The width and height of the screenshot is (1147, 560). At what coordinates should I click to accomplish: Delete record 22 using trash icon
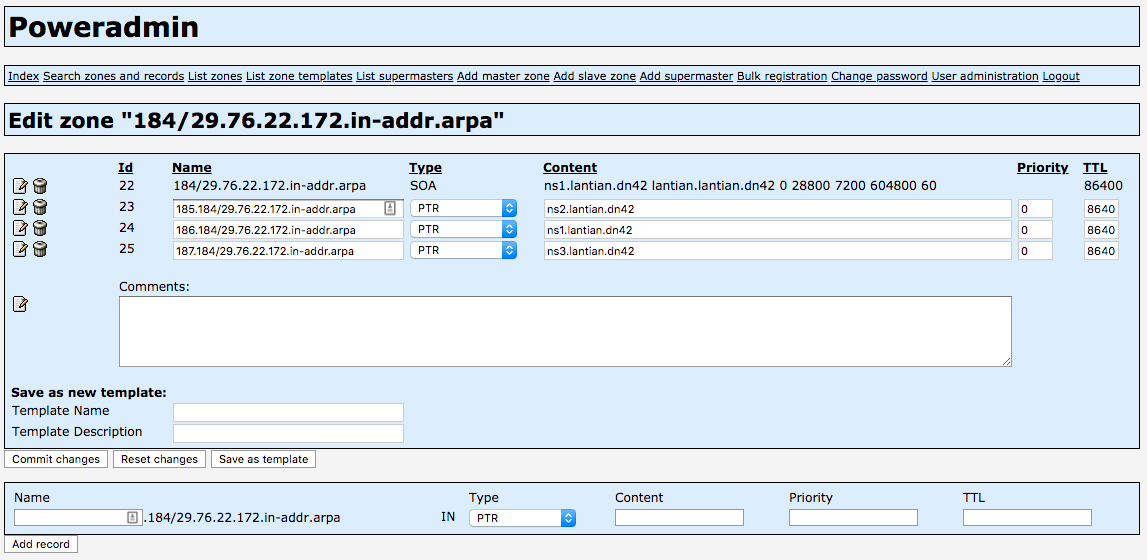click(40, 186)
